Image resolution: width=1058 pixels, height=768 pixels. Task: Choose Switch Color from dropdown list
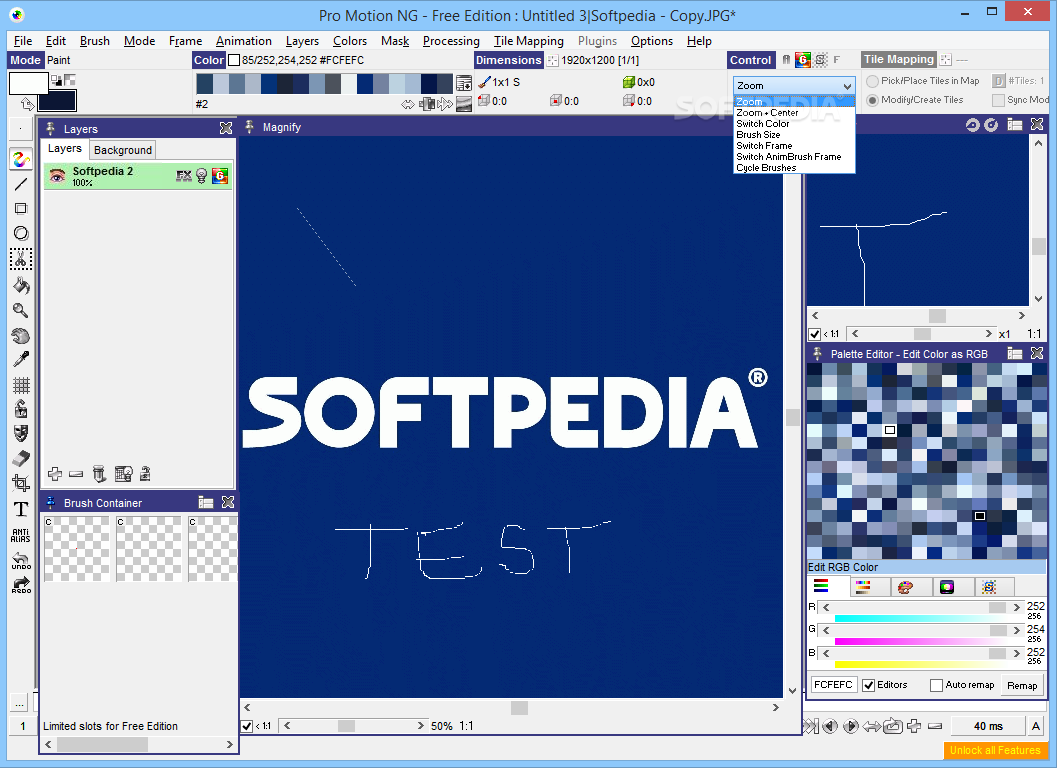coord(794,124)
